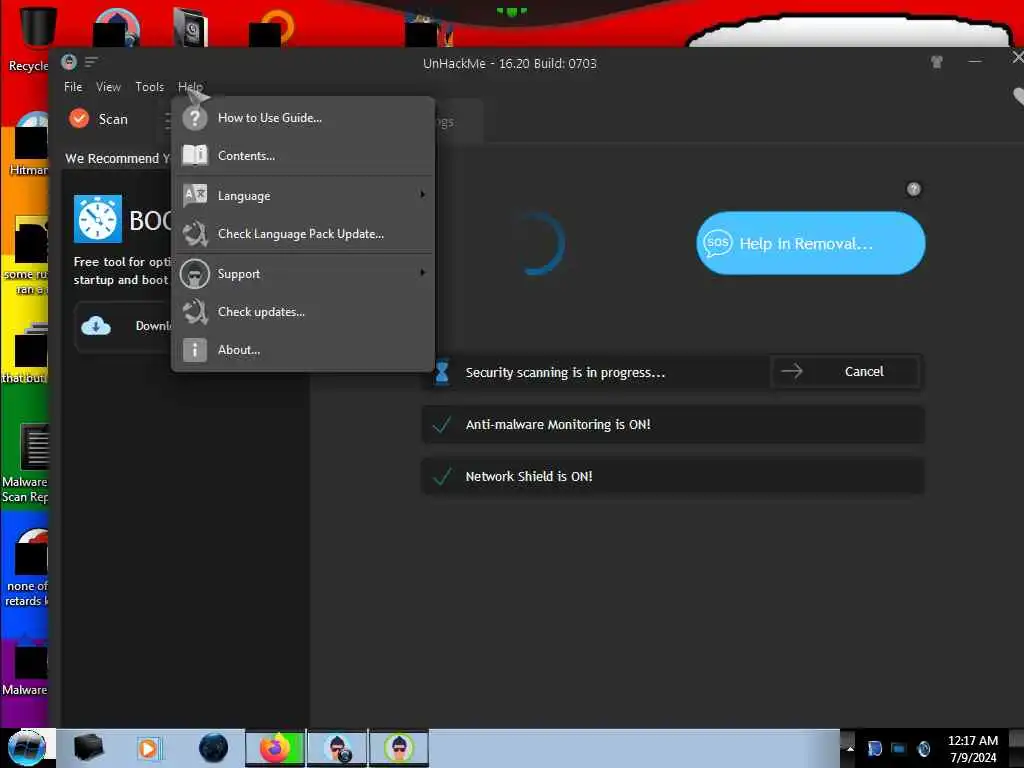Image resolution: width=1024 pixels, height=768 pixels.
Task: Expand the Language submenu
Action: [x=303, y=196]
